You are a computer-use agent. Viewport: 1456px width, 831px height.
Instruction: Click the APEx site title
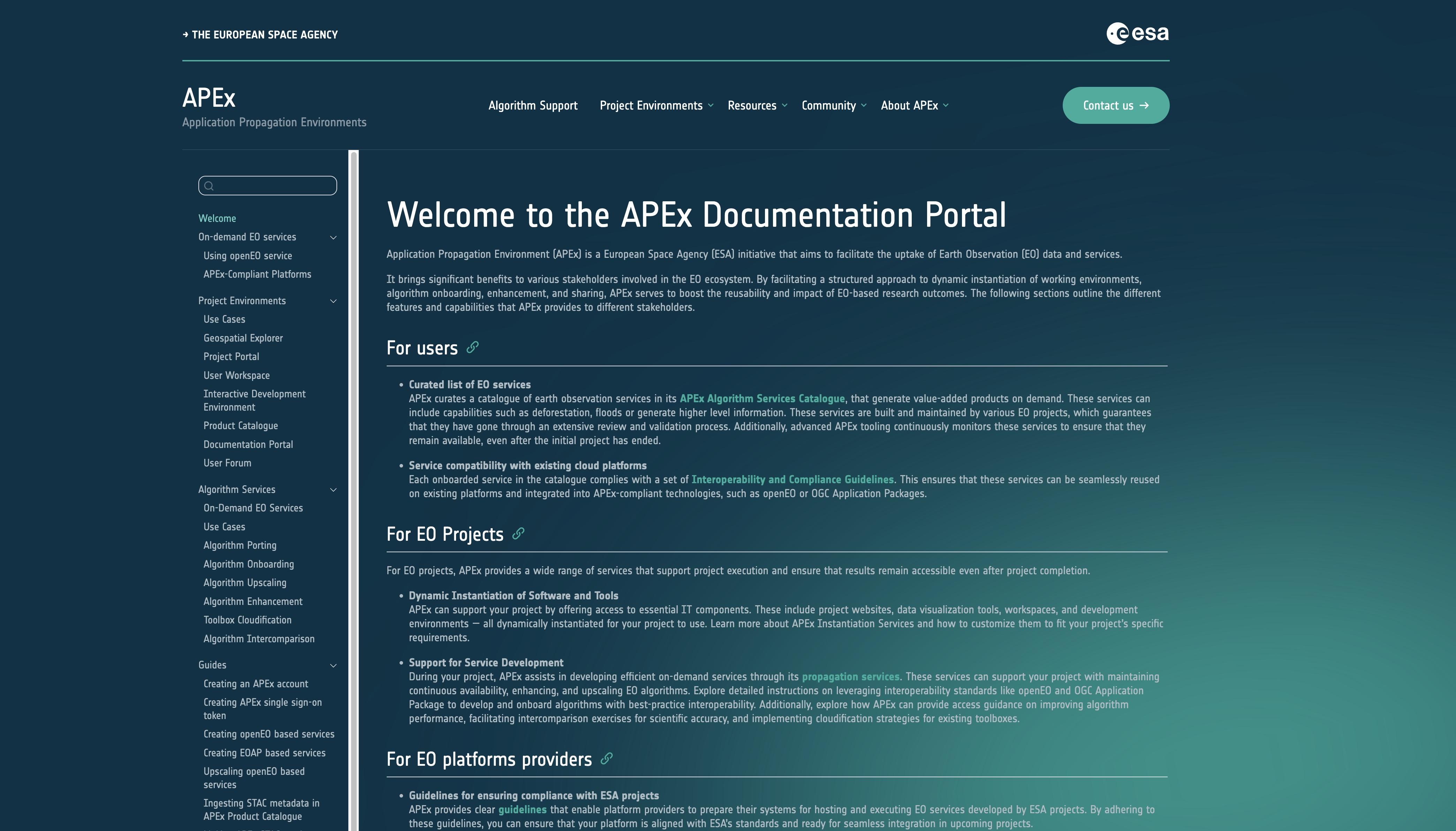coord(209,98)
